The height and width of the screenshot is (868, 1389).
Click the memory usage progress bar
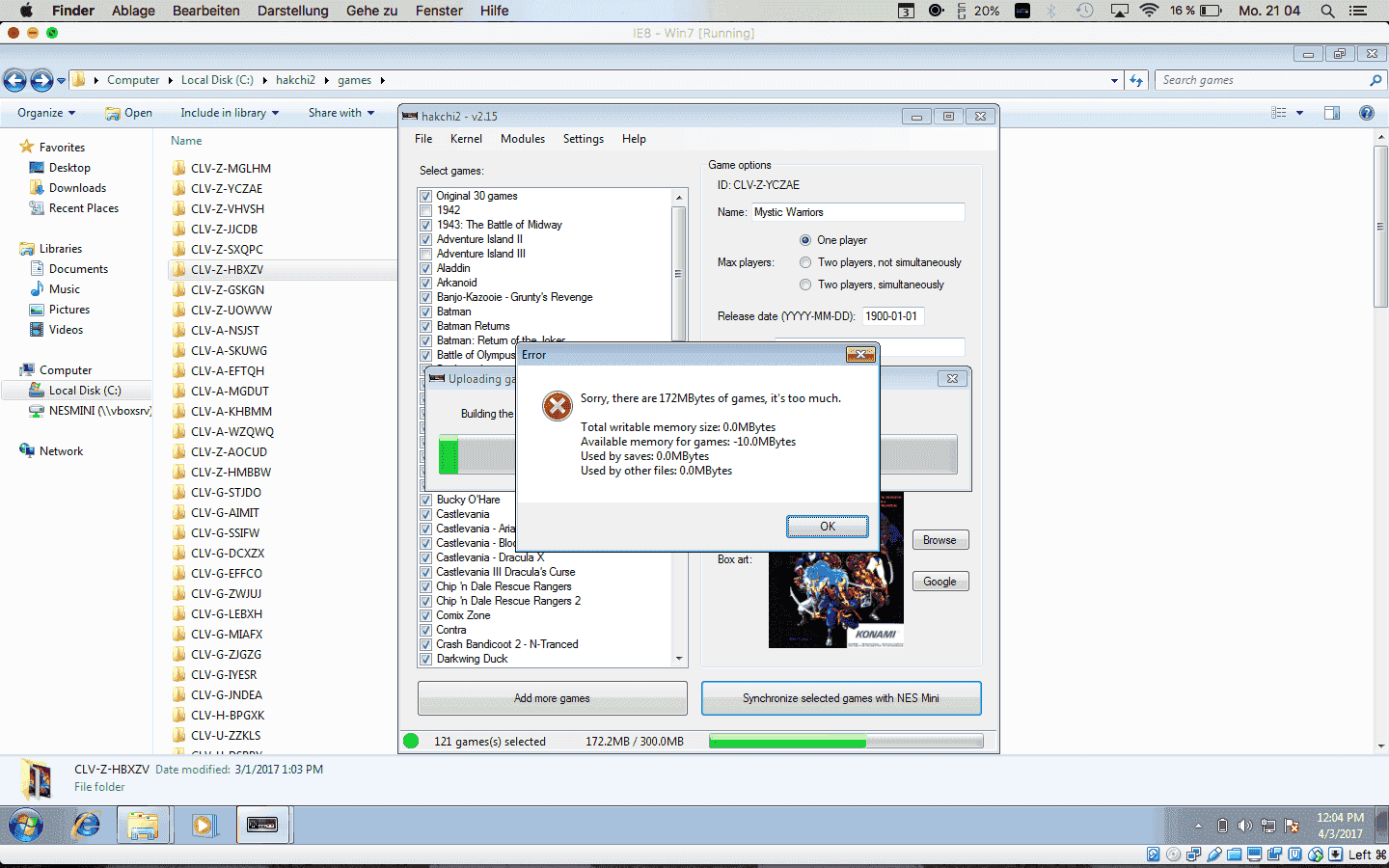(x=846, y=742)
